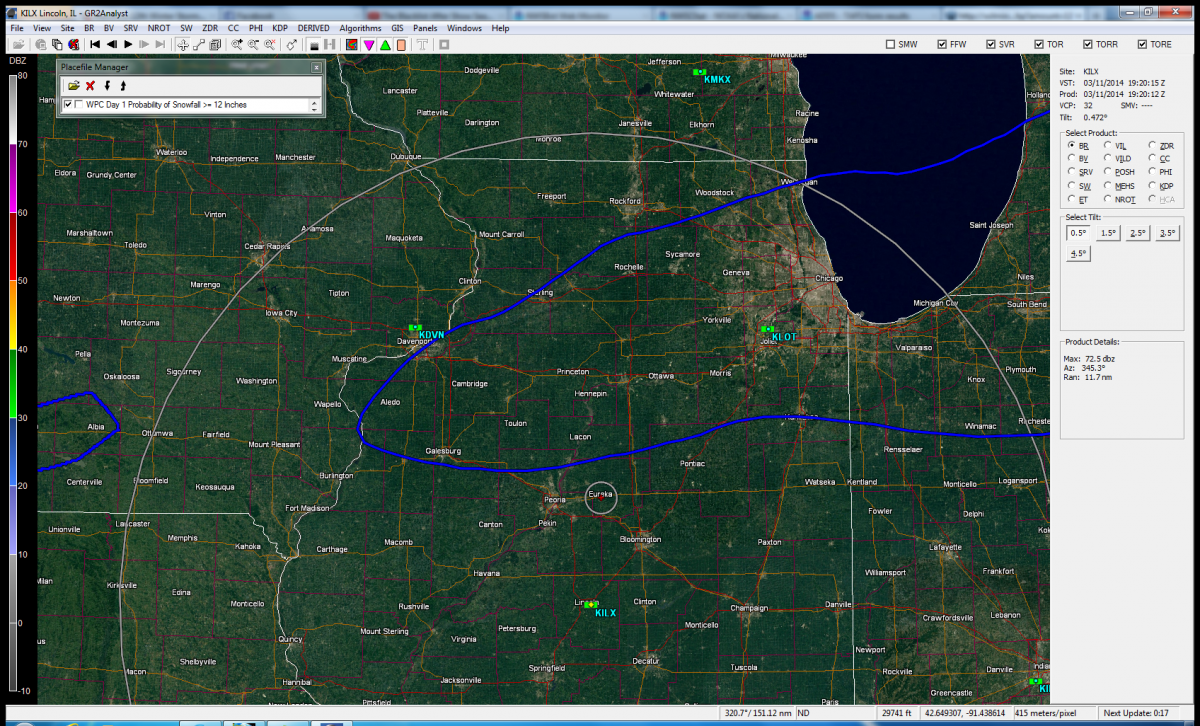
Task: Click the zoom in magnifier
Action: click(237, 44)
